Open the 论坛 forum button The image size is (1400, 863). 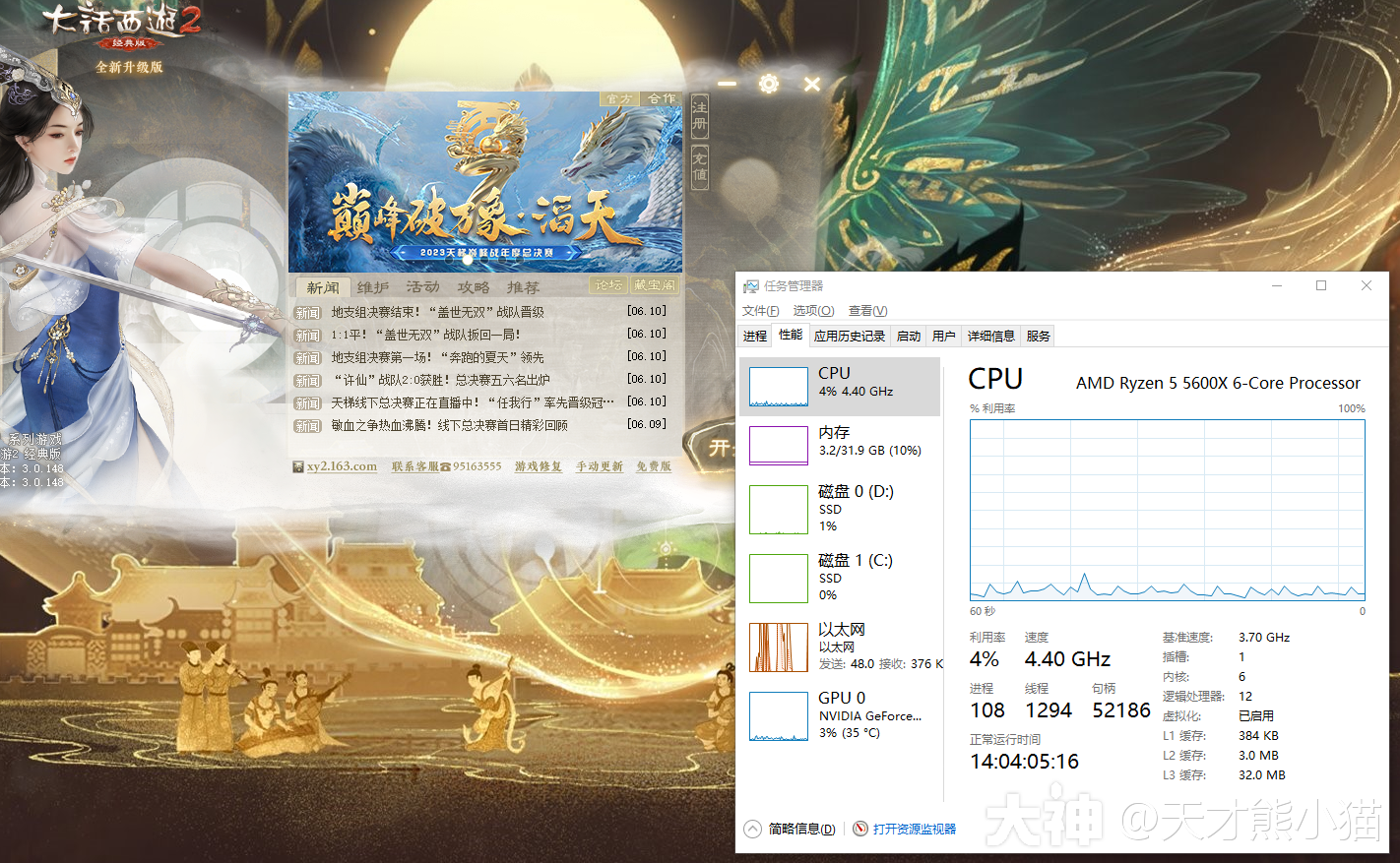point(607,284)
